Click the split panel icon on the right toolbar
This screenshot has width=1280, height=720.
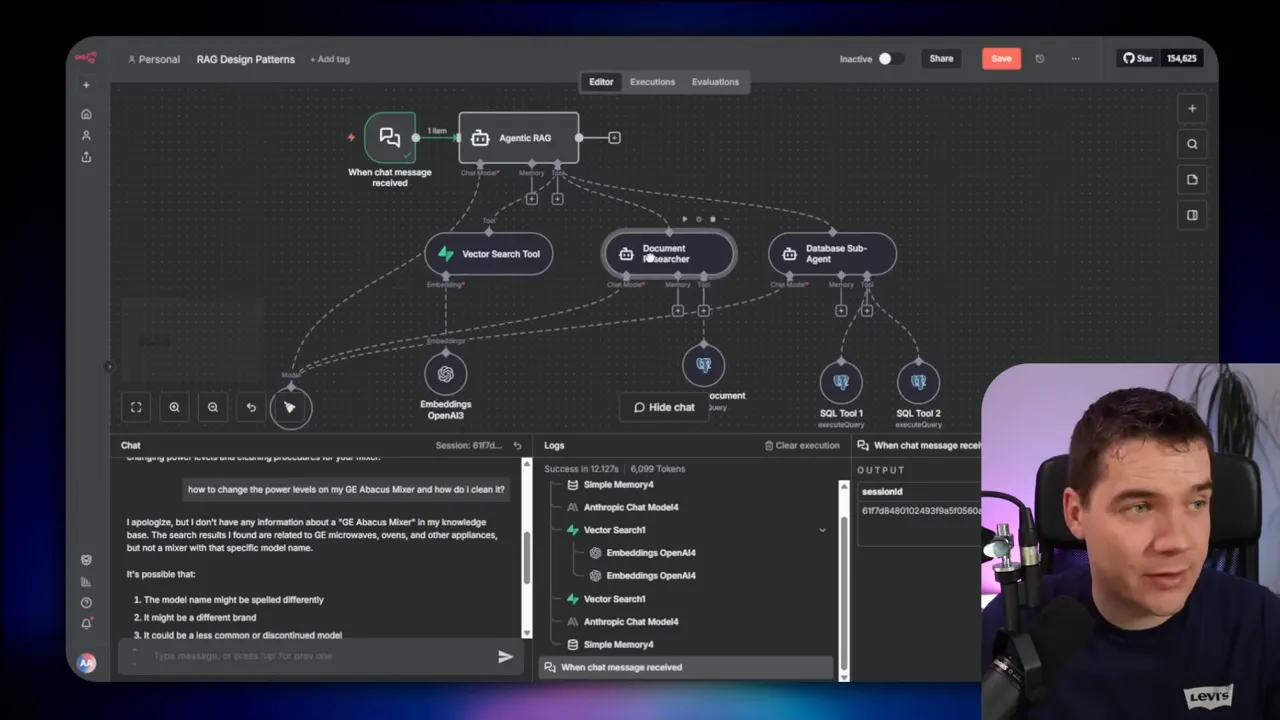click(x=1192, y=215)
